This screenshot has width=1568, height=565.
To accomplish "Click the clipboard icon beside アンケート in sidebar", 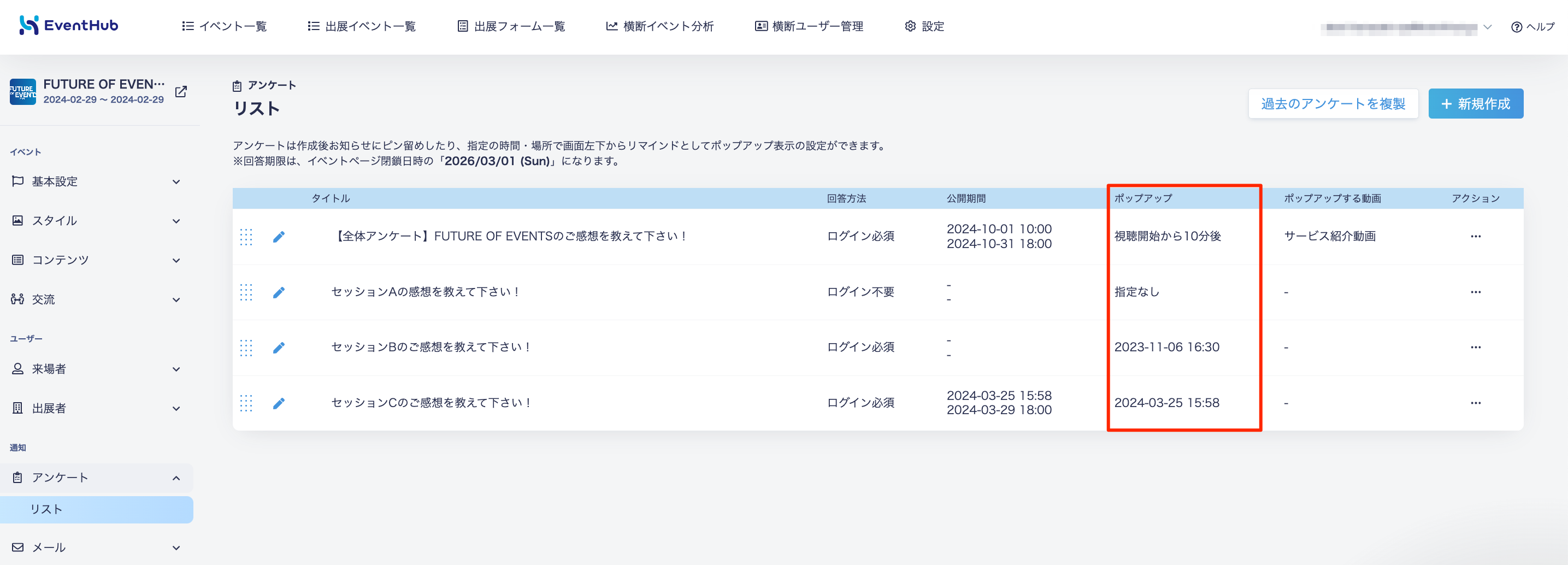I will (x=17, y=478).
